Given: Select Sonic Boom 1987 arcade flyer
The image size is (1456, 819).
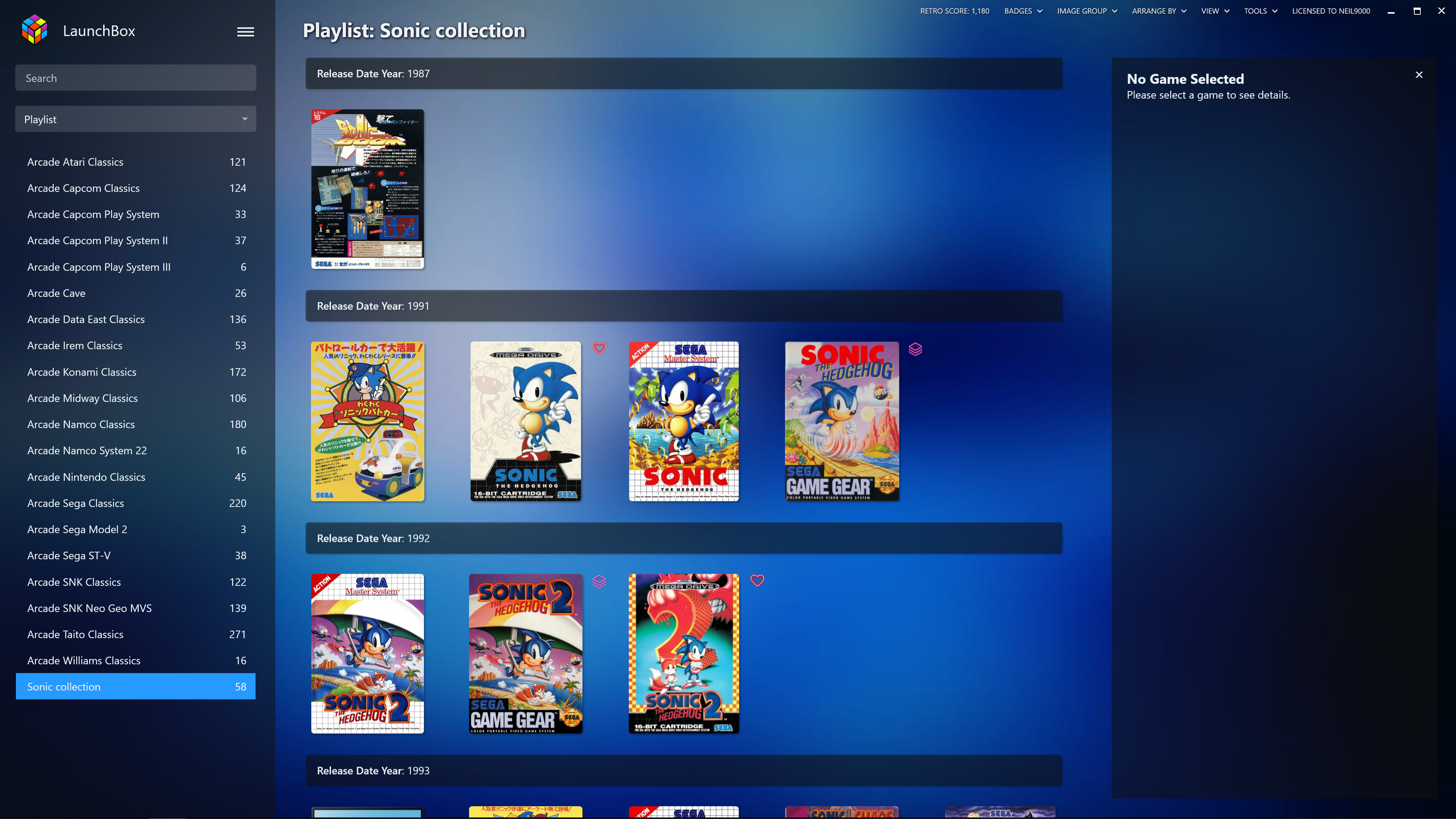Looking at the screenshot, I should tap(367, 189).
